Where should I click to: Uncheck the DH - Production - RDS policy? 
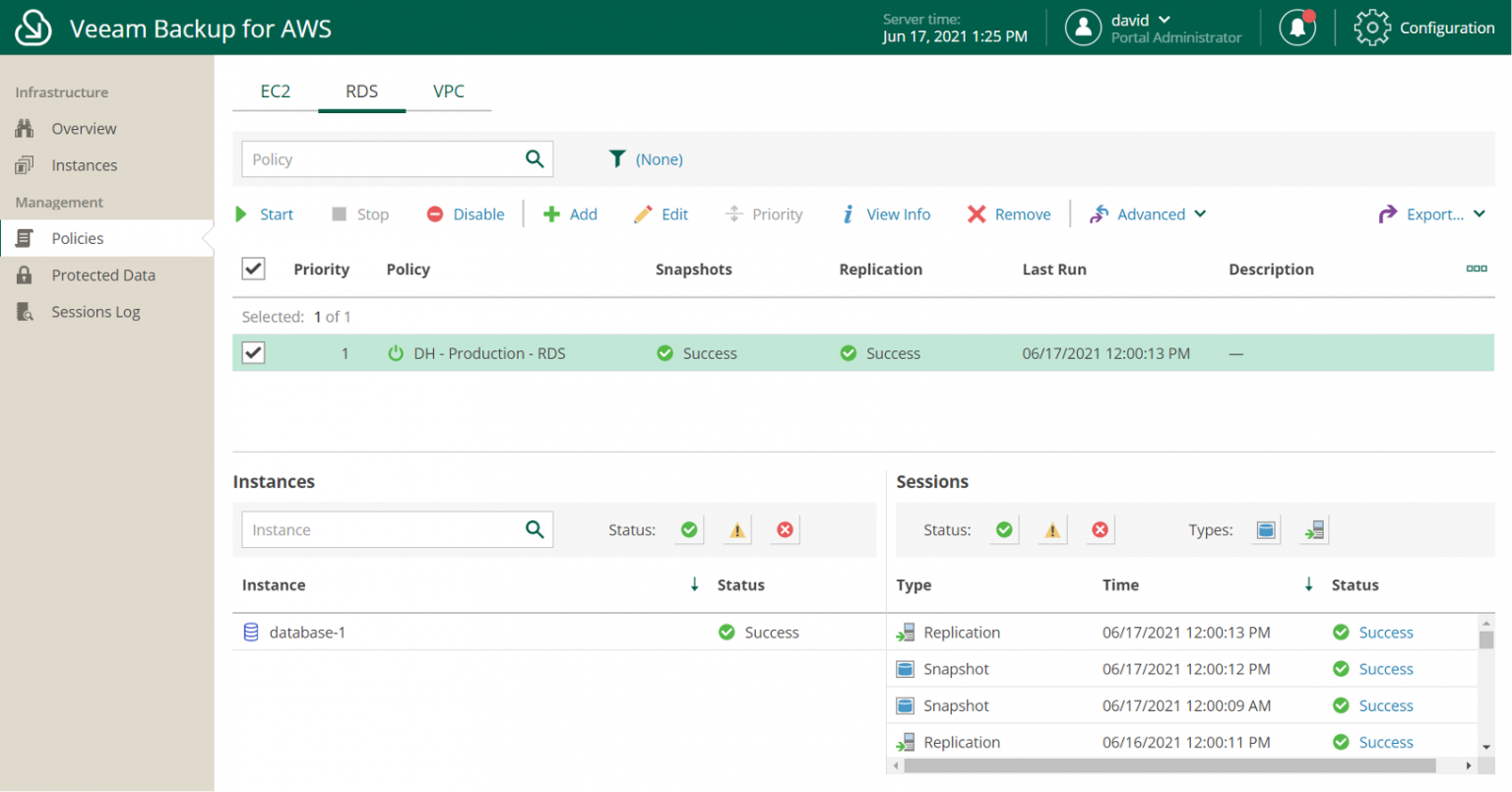coord(253,352)
